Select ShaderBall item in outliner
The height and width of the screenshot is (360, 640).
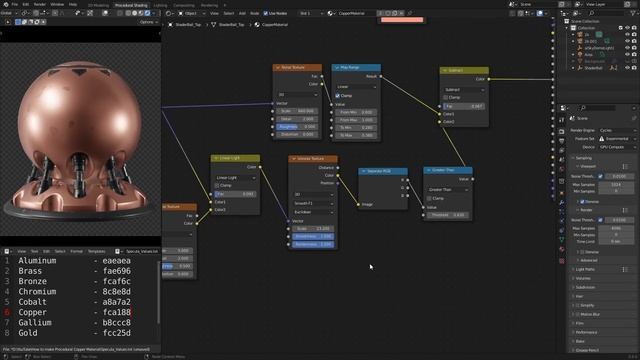593,68
